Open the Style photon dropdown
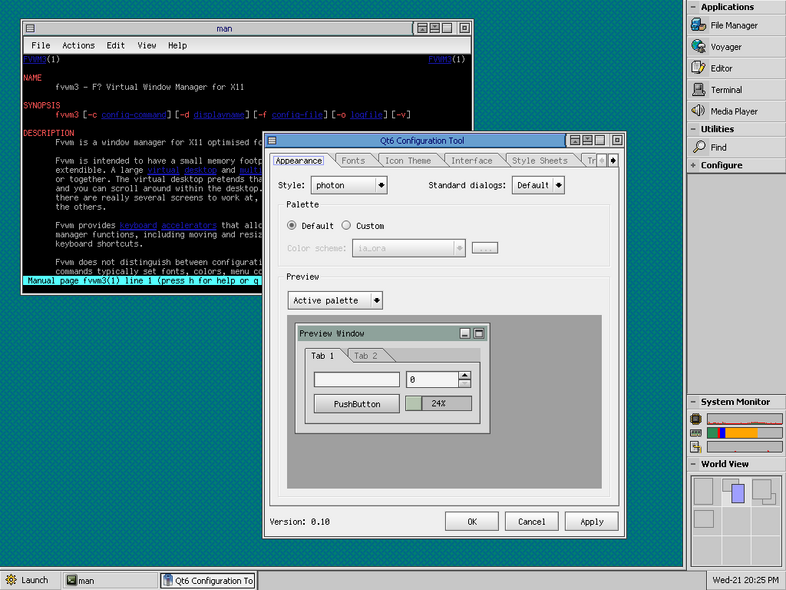This screenshot has height=590, width=786. [349, 185]
